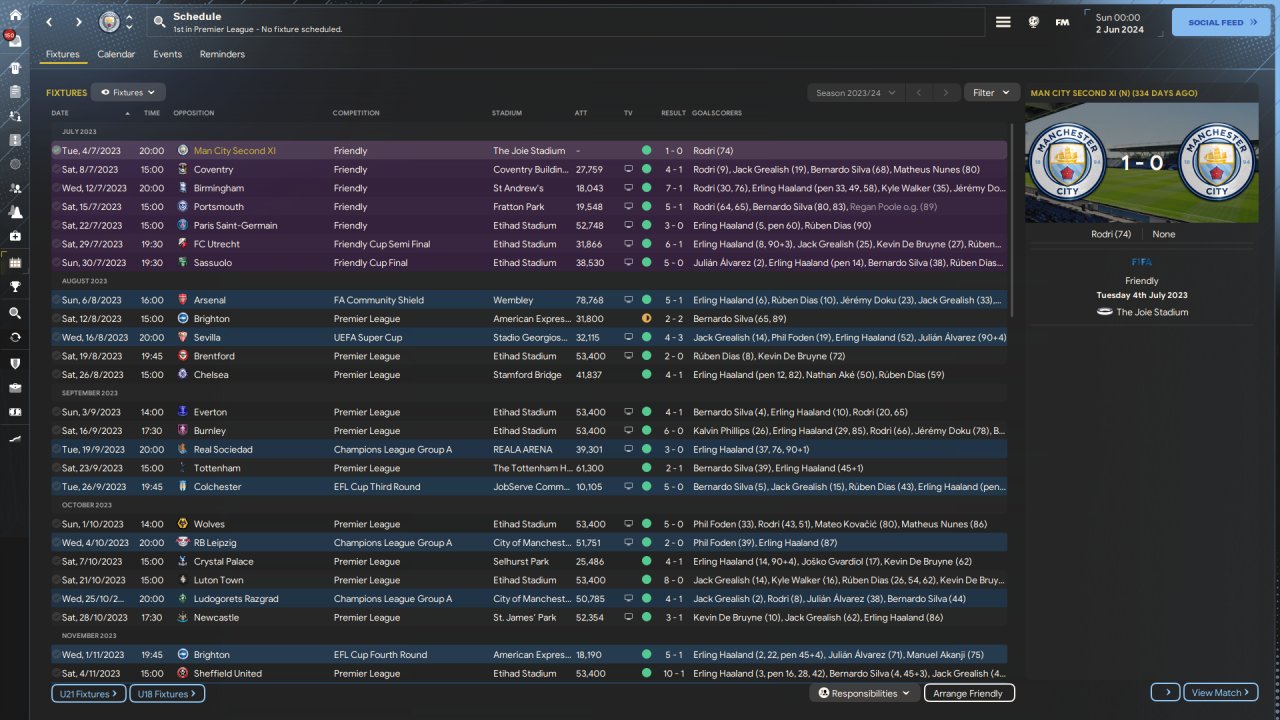Open the Competitions trophy icon
The height and width of the screenshot is (720, 1280).
[15, 287]
